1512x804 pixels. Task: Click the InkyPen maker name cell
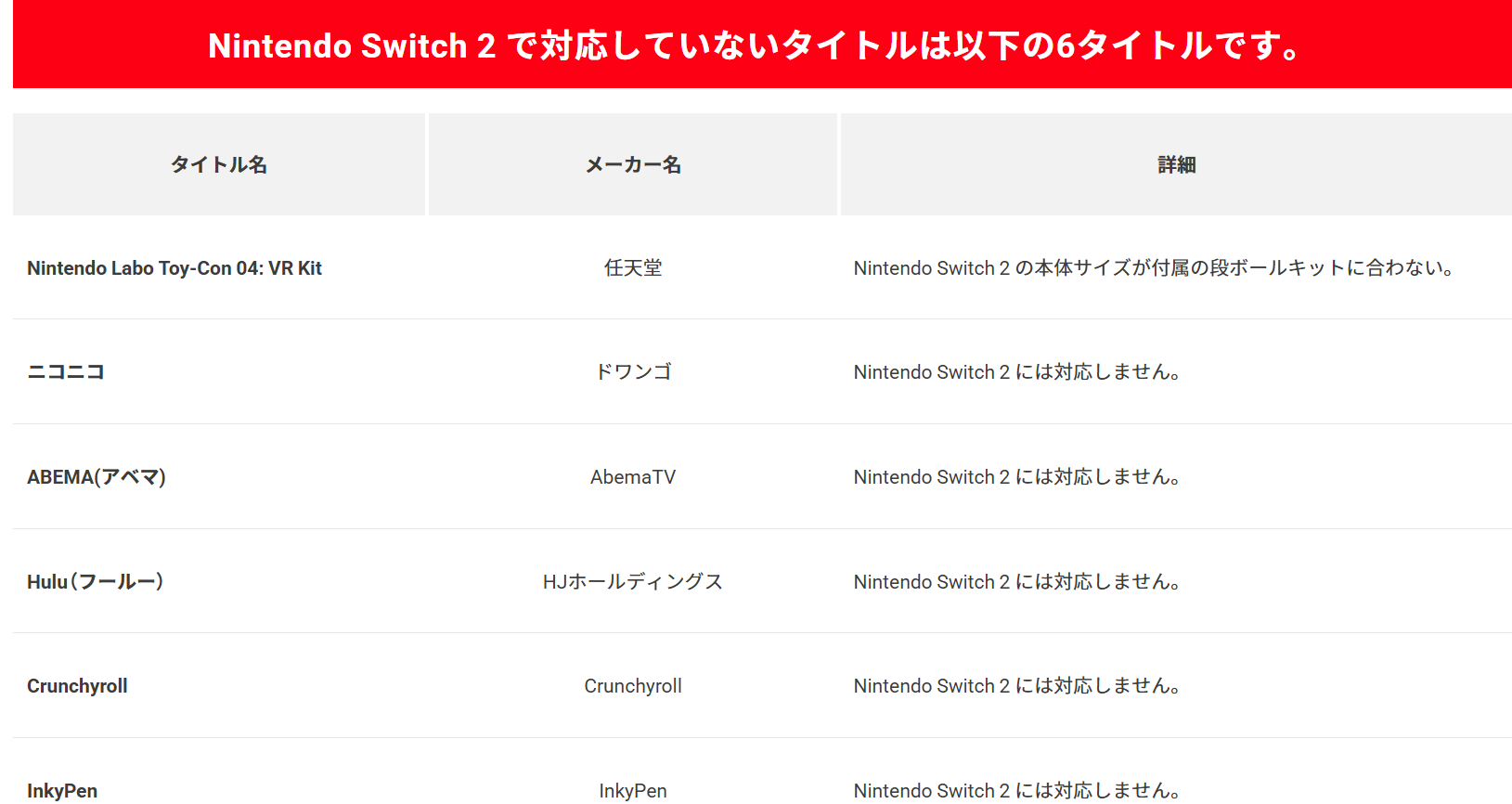[633, 791]
